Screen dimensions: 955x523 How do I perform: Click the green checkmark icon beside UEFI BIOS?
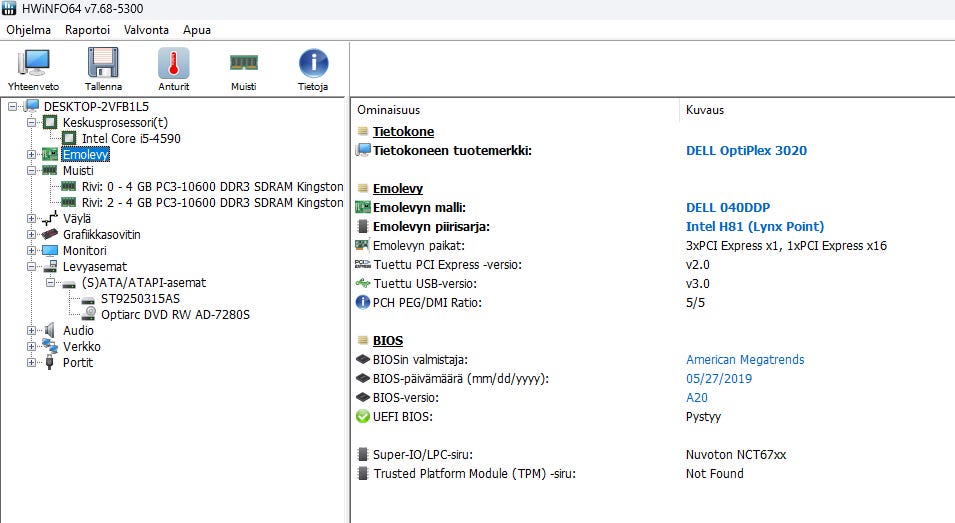tap(363, 416)
